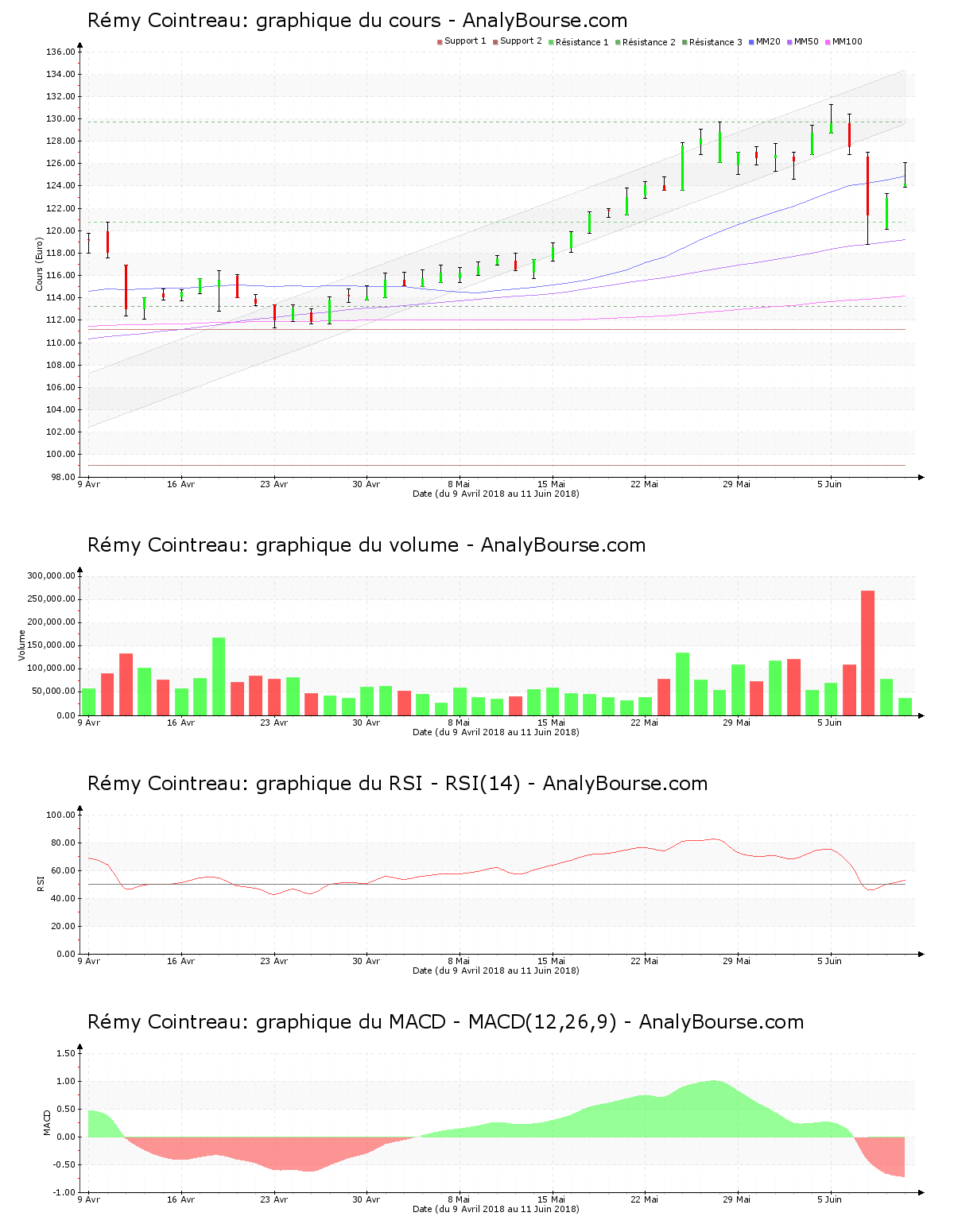Click the MM100 magenta legend swatch

pos(828,42)
